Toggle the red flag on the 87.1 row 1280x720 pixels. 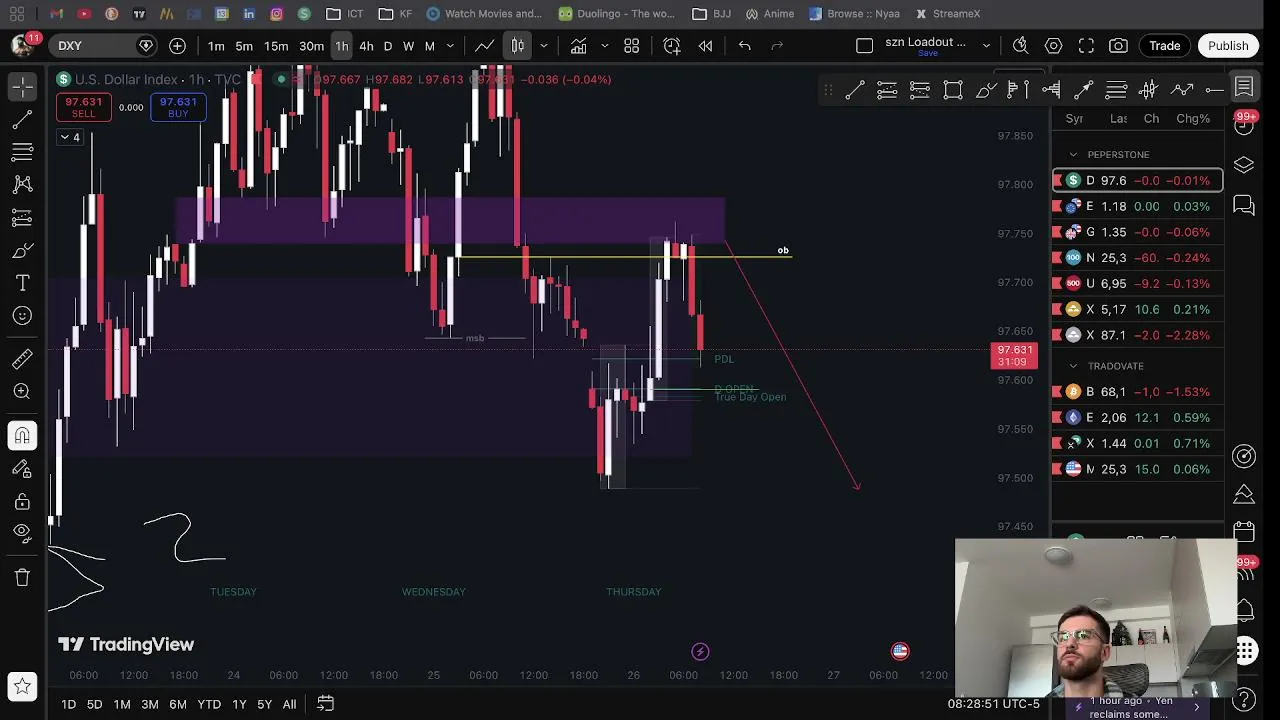pyautogui.click(x=1057, y=335)
